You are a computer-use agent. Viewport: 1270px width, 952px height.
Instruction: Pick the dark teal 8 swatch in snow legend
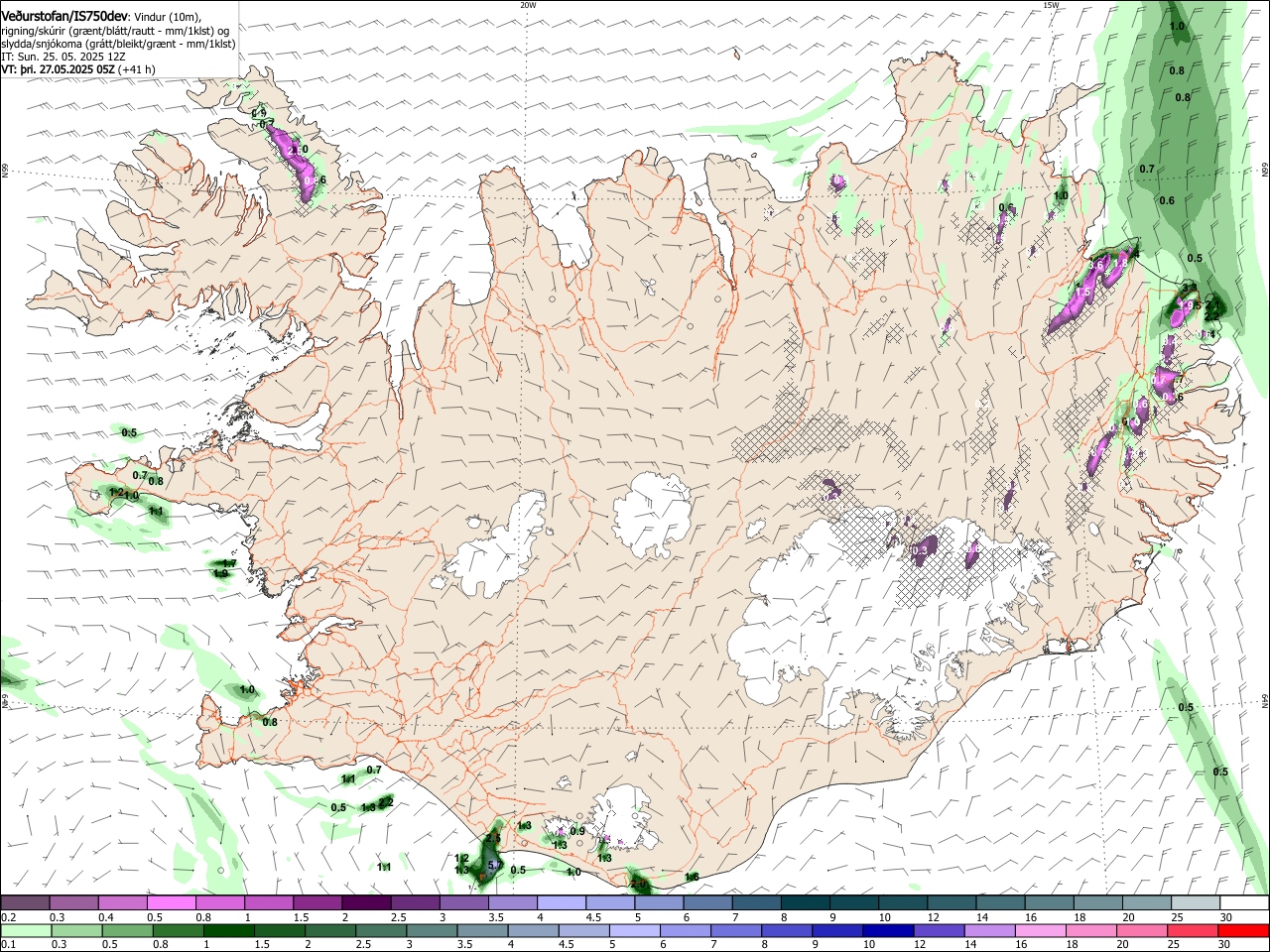click(x=805, y=903)
